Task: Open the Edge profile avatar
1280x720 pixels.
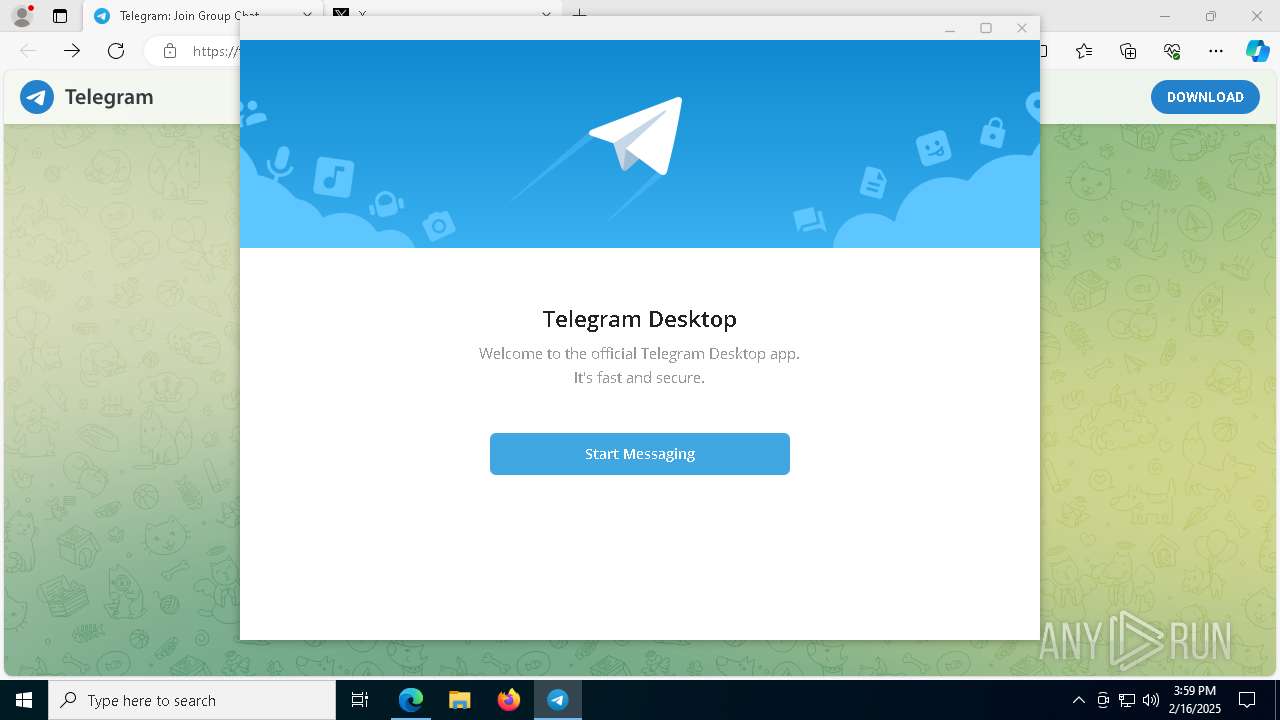Action: coord(22,16)
